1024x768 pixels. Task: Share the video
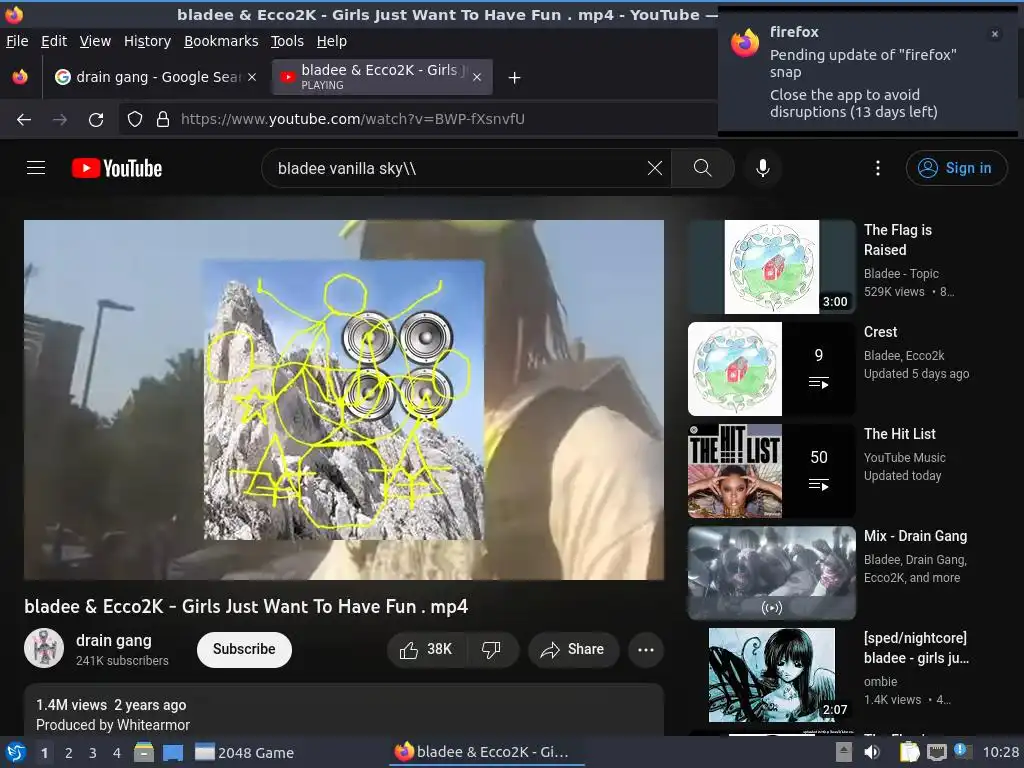point(573,649)
